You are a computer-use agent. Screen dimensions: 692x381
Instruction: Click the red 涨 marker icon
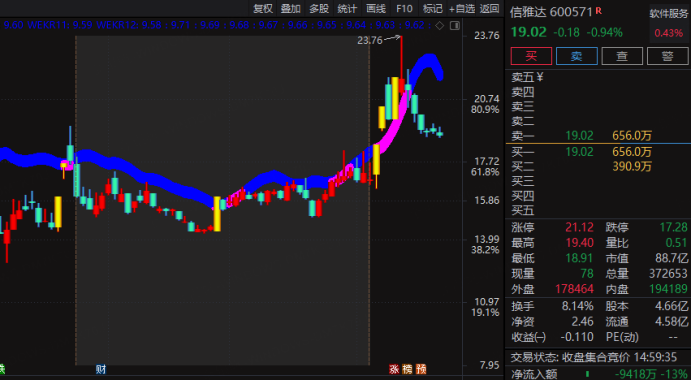(394, 369)
